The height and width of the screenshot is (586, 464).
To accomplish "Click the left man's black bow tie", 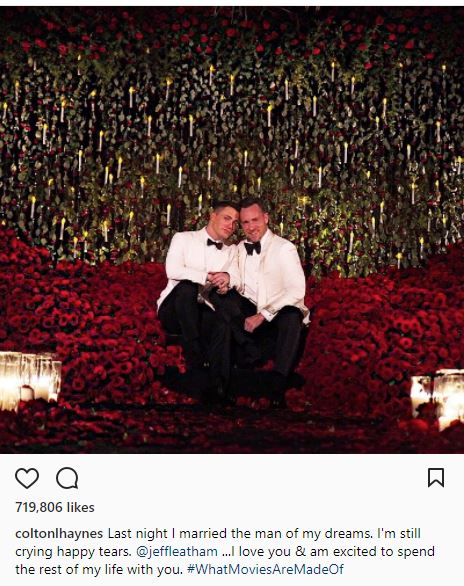I will 215,244.
